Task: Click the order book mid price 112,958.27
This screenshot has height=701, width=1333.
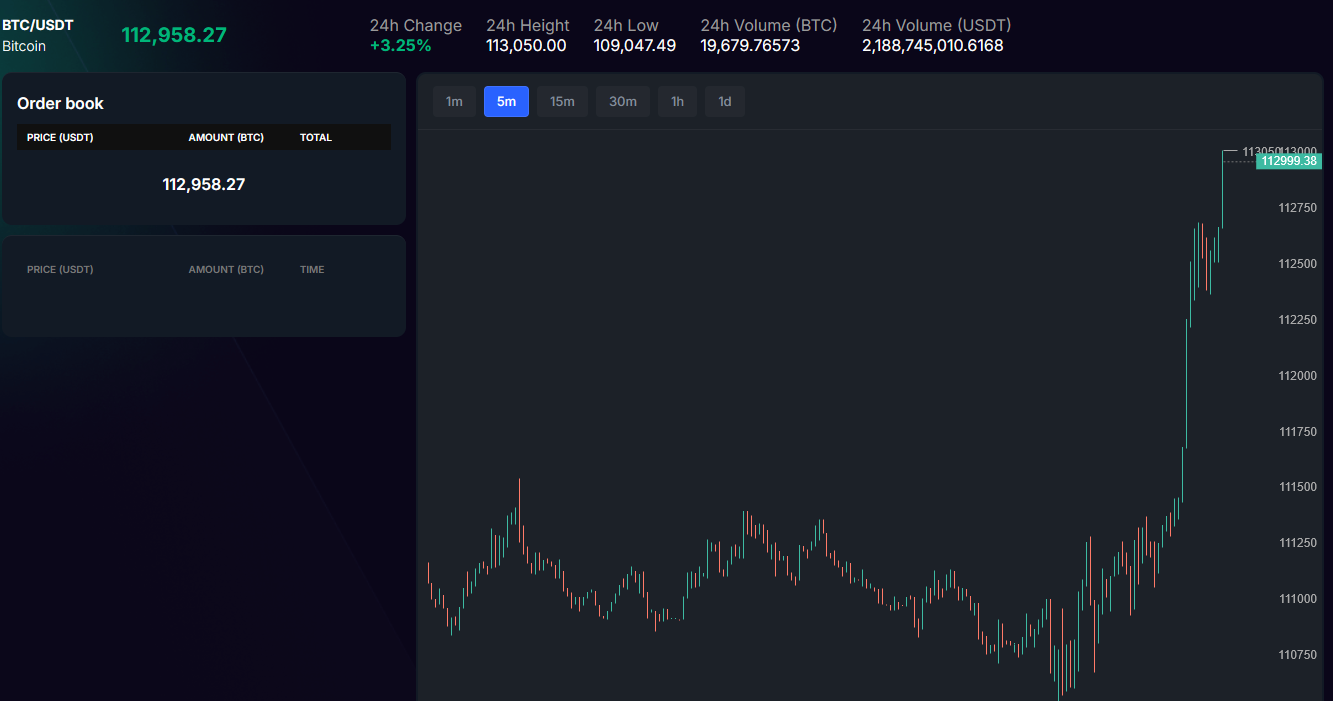Action: point(204,184)
